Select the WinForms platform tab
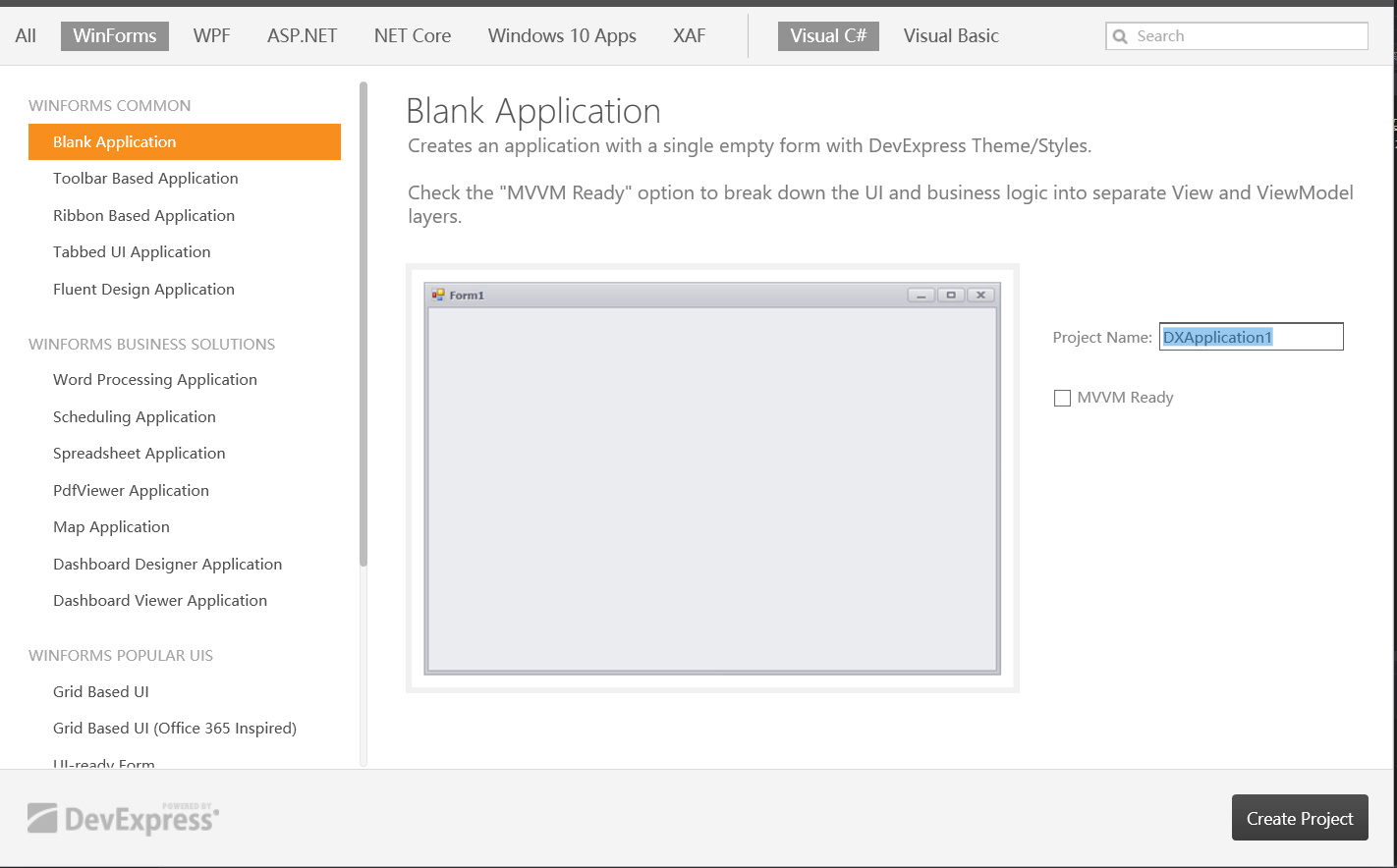1397x868 pixels. [115, 36]
